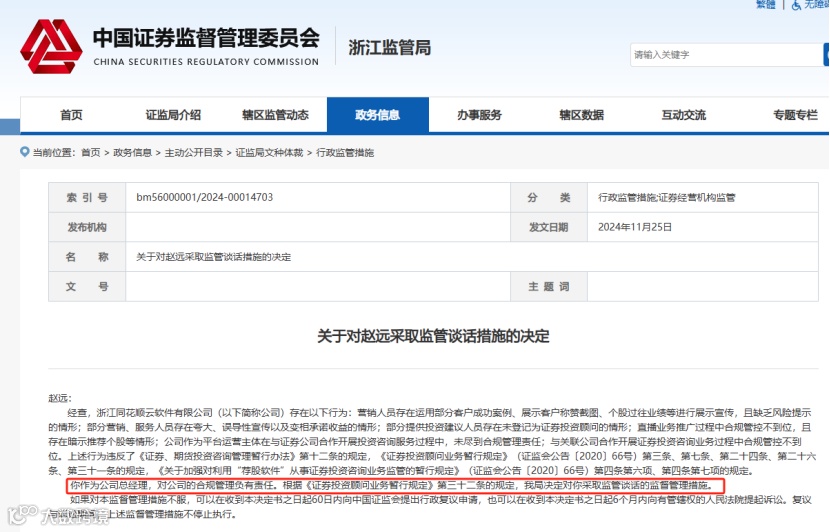Screen dimensions: 830x532
Task: Open the 辖区监管动态 navigation tab
Action: 276,115
